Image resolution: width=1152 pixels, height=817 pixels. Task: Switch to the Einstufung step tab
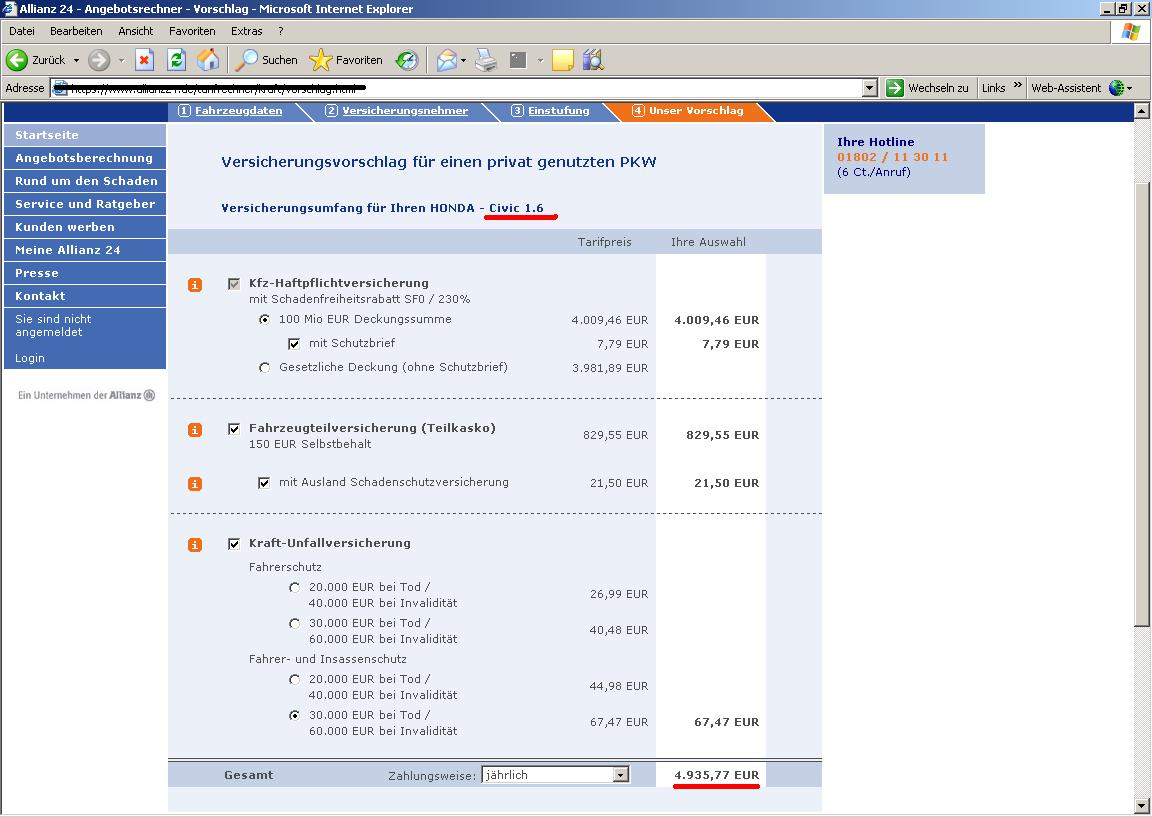coord(558,111)
